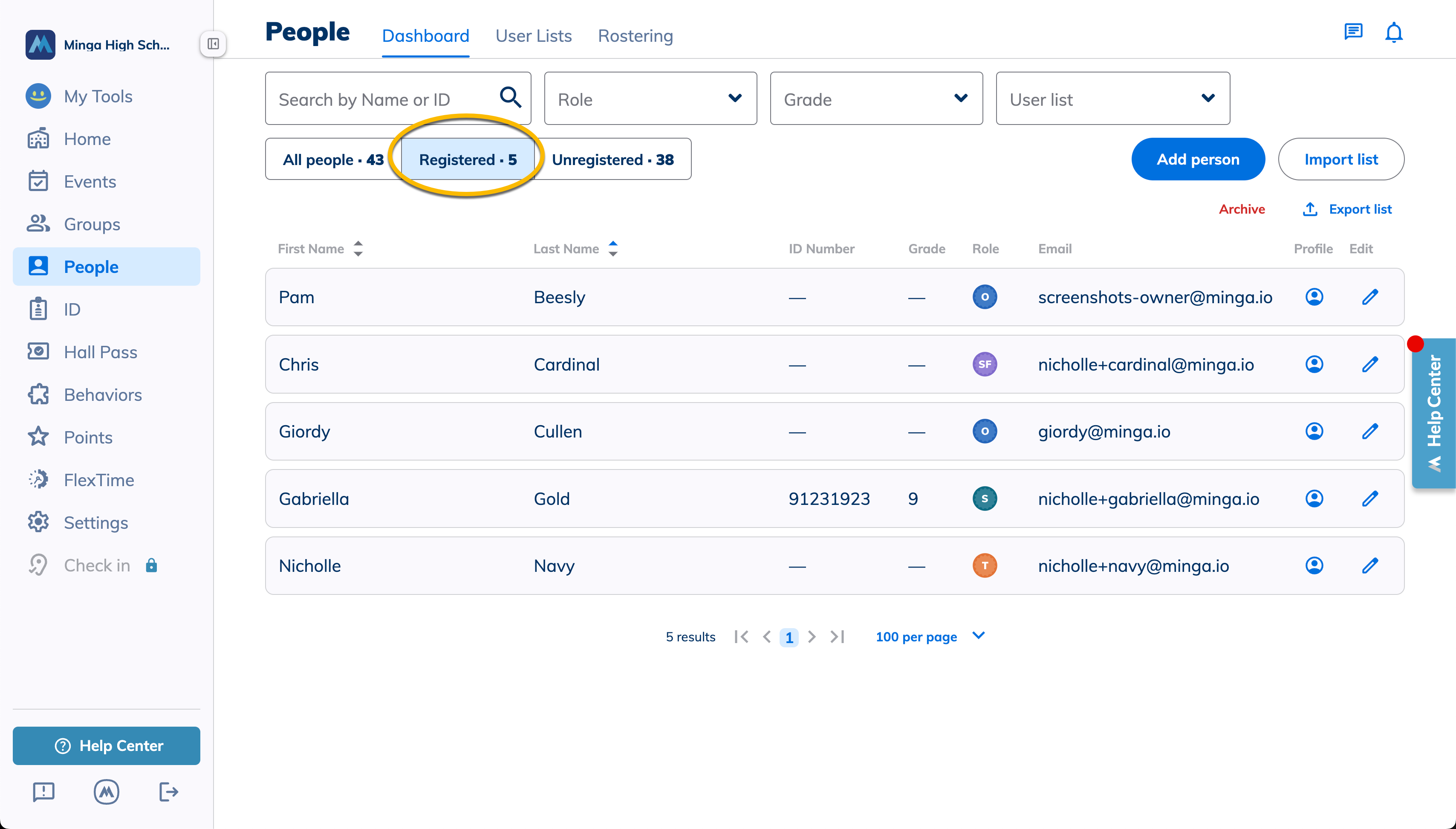Image resolution: width=1456 pixels, height=829 pixels.
Task: View Giordy Cullen's profile icon
Action: coord(1314,431)
